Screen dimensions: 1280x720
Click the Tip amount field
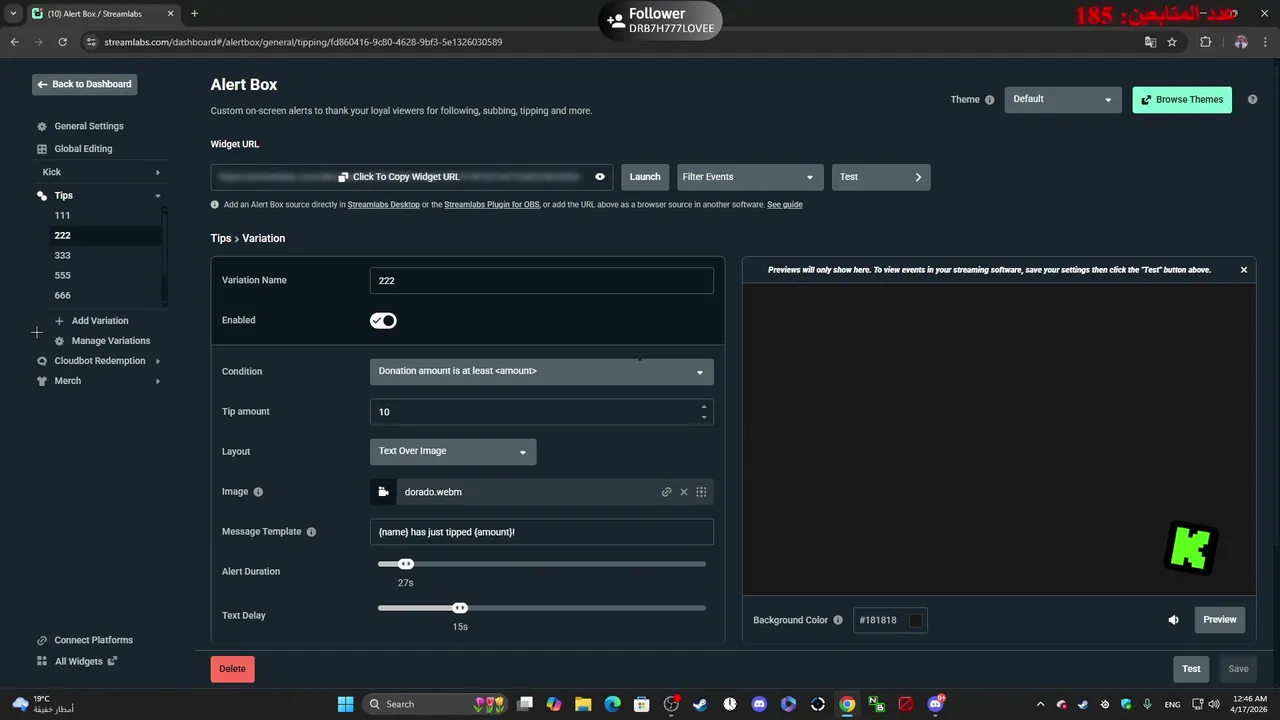(541, 412)
